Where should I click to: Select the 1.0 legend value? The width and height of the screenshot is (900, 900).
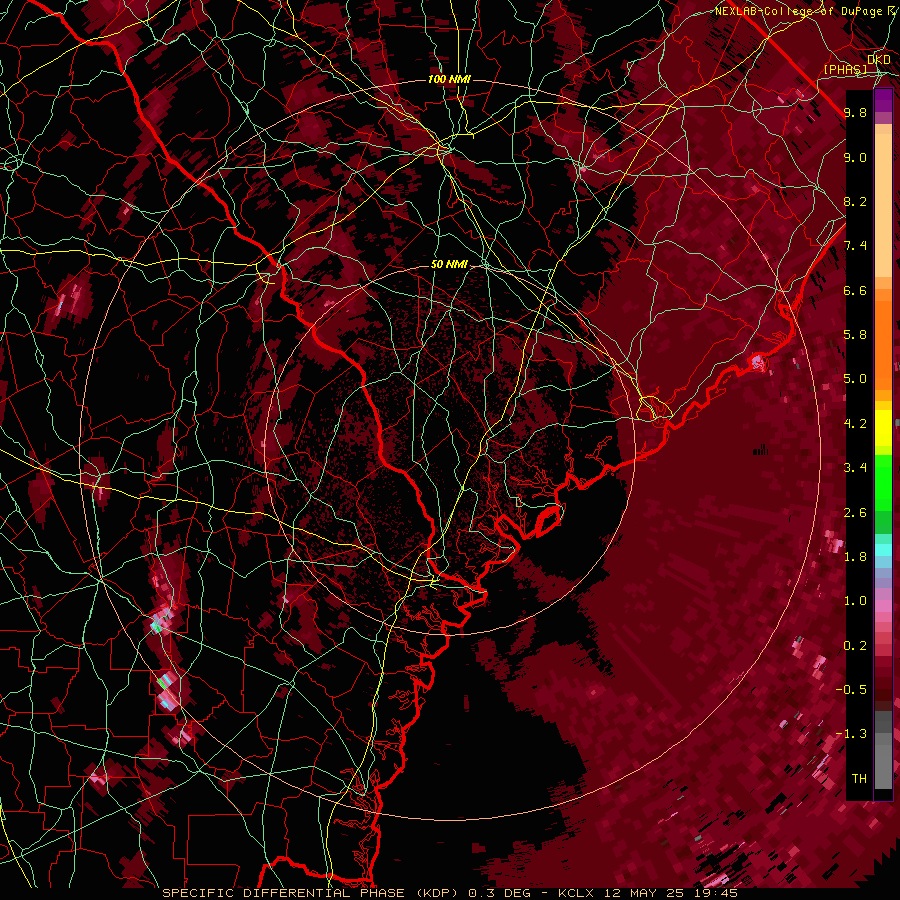855,601
